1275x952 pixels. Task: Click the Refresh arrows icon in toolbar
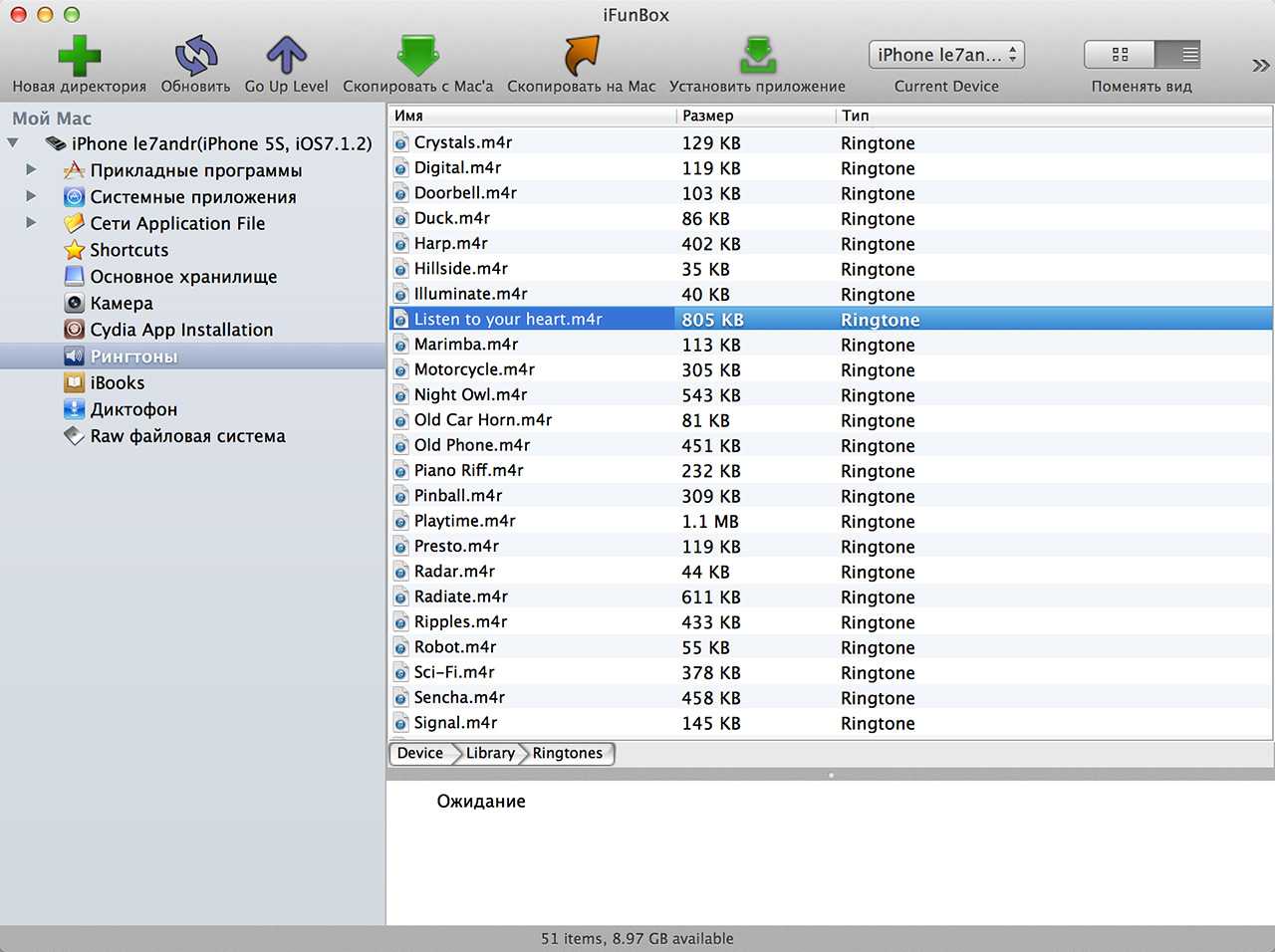195,56
